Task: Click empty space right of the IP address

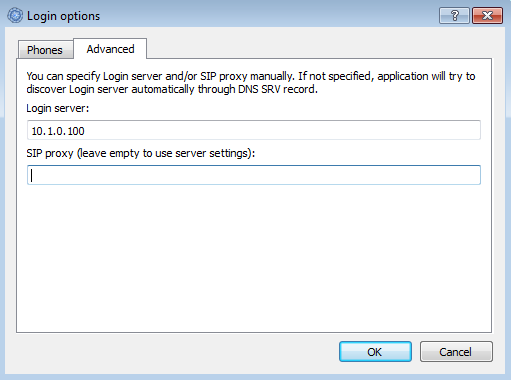Action: [282, 130]
